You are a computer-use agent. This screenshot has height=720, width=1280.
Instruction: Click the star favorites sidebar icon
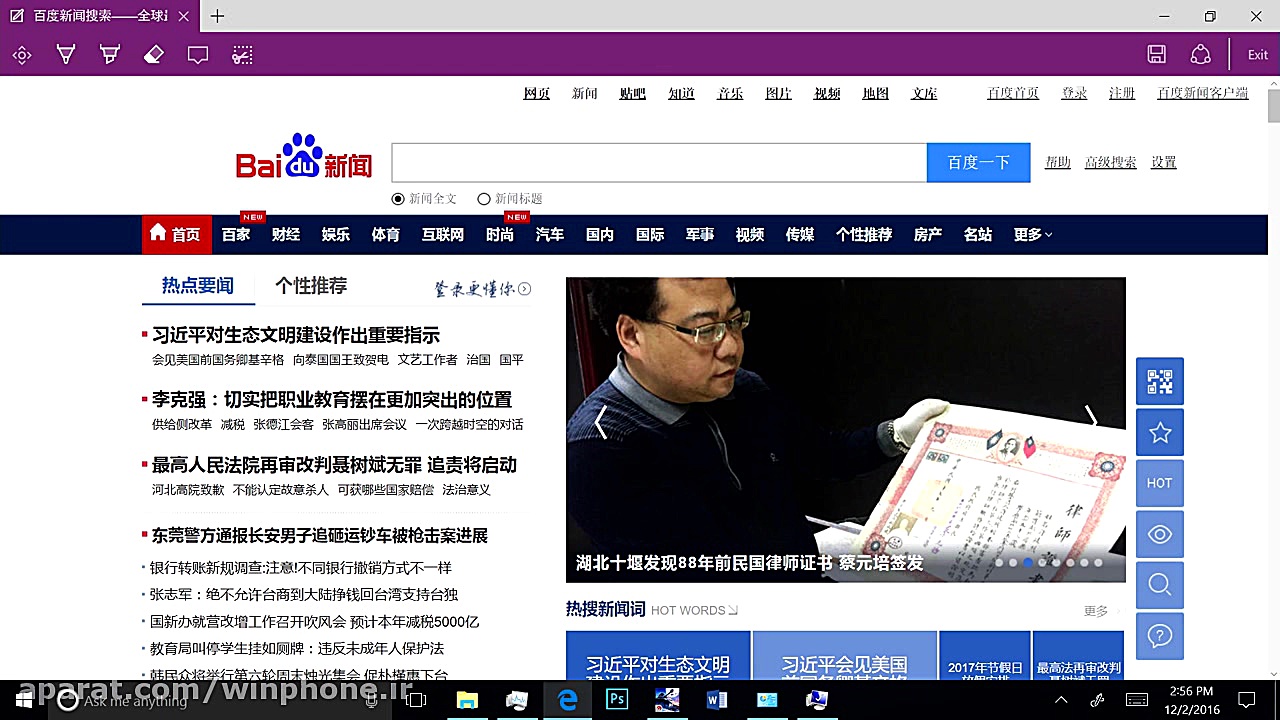pyautogui.click(x=1160, y=432)
